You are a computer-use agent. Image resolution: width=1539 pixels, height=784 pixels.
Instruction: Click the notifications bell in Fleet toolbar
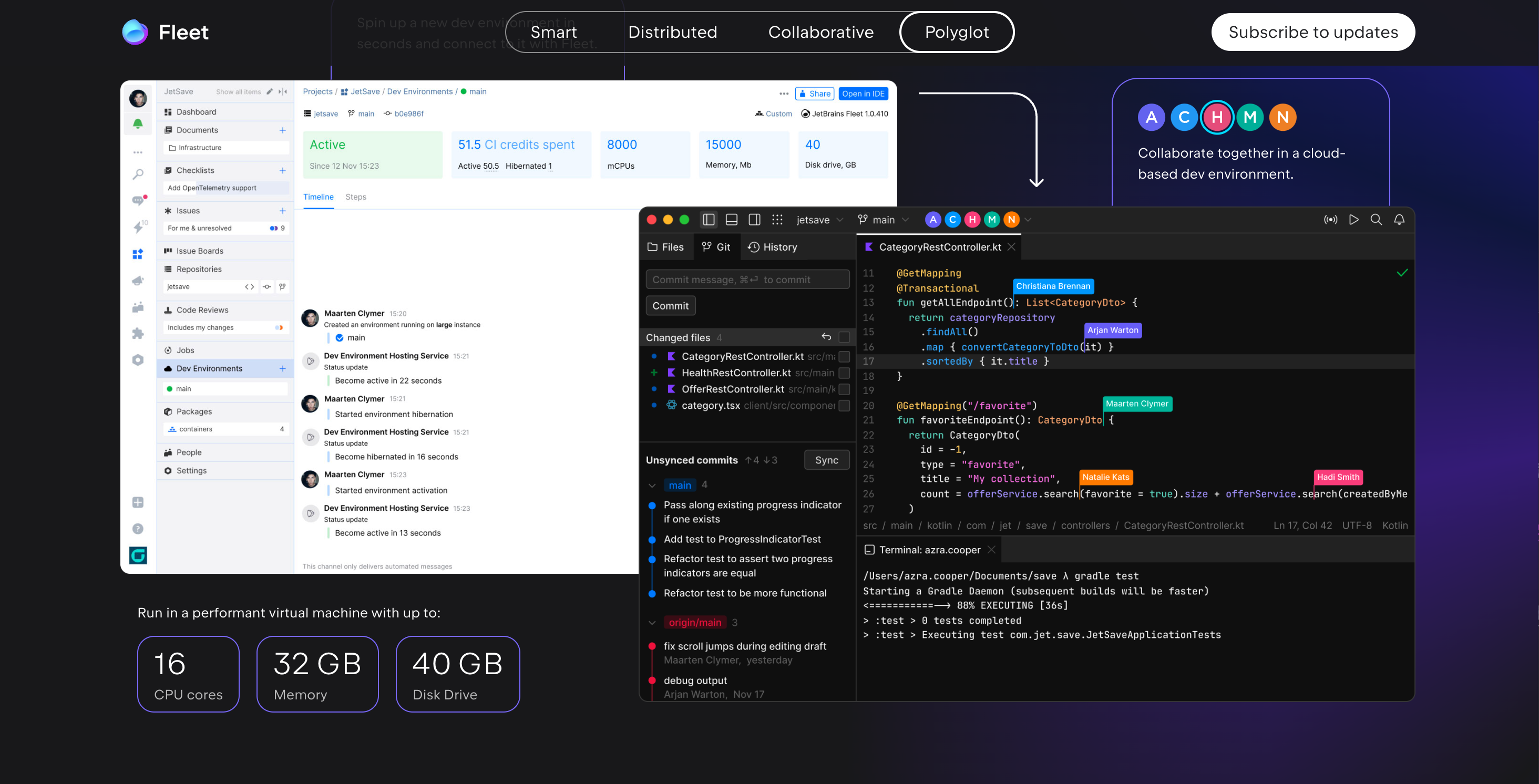click(x=1399, y=220)
